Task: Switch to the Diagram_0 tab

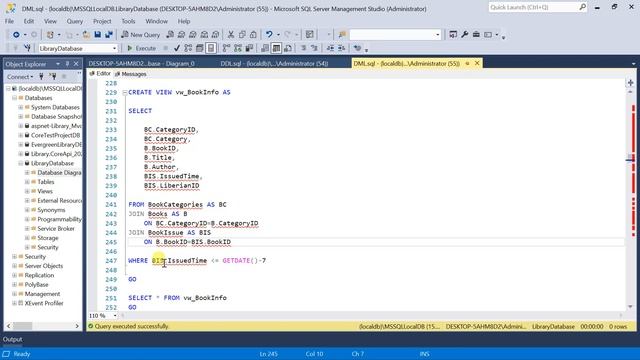Action: (141, 63)
